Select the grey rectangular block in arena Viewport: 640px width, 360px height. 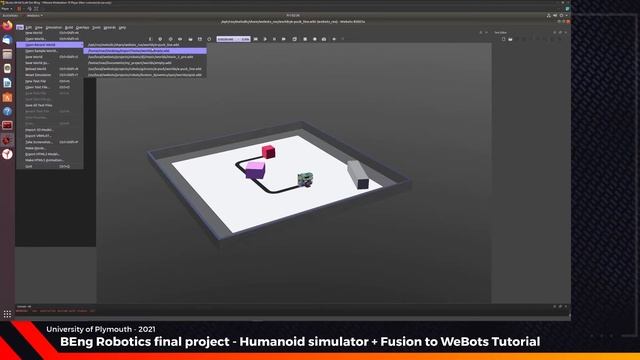point(358,174)
